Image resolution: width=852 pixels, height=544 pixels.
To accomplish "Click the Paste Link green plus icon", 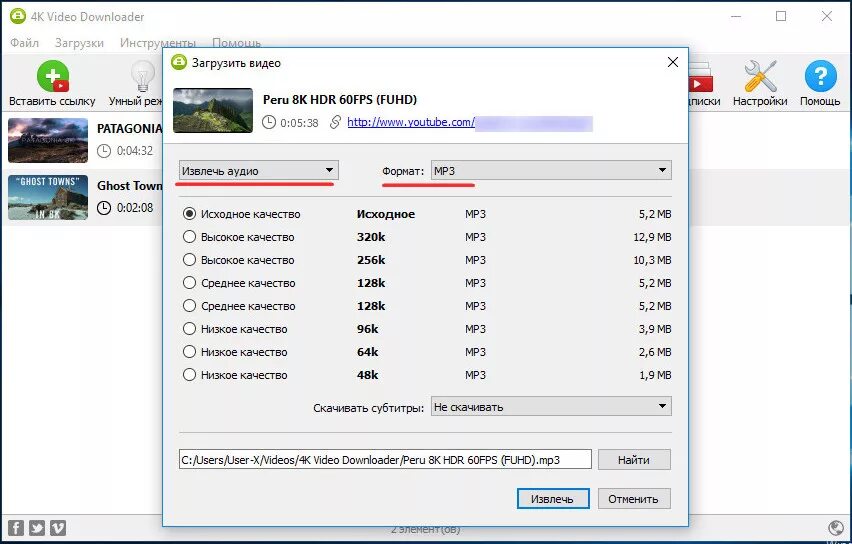I will [x=53, y=76].
